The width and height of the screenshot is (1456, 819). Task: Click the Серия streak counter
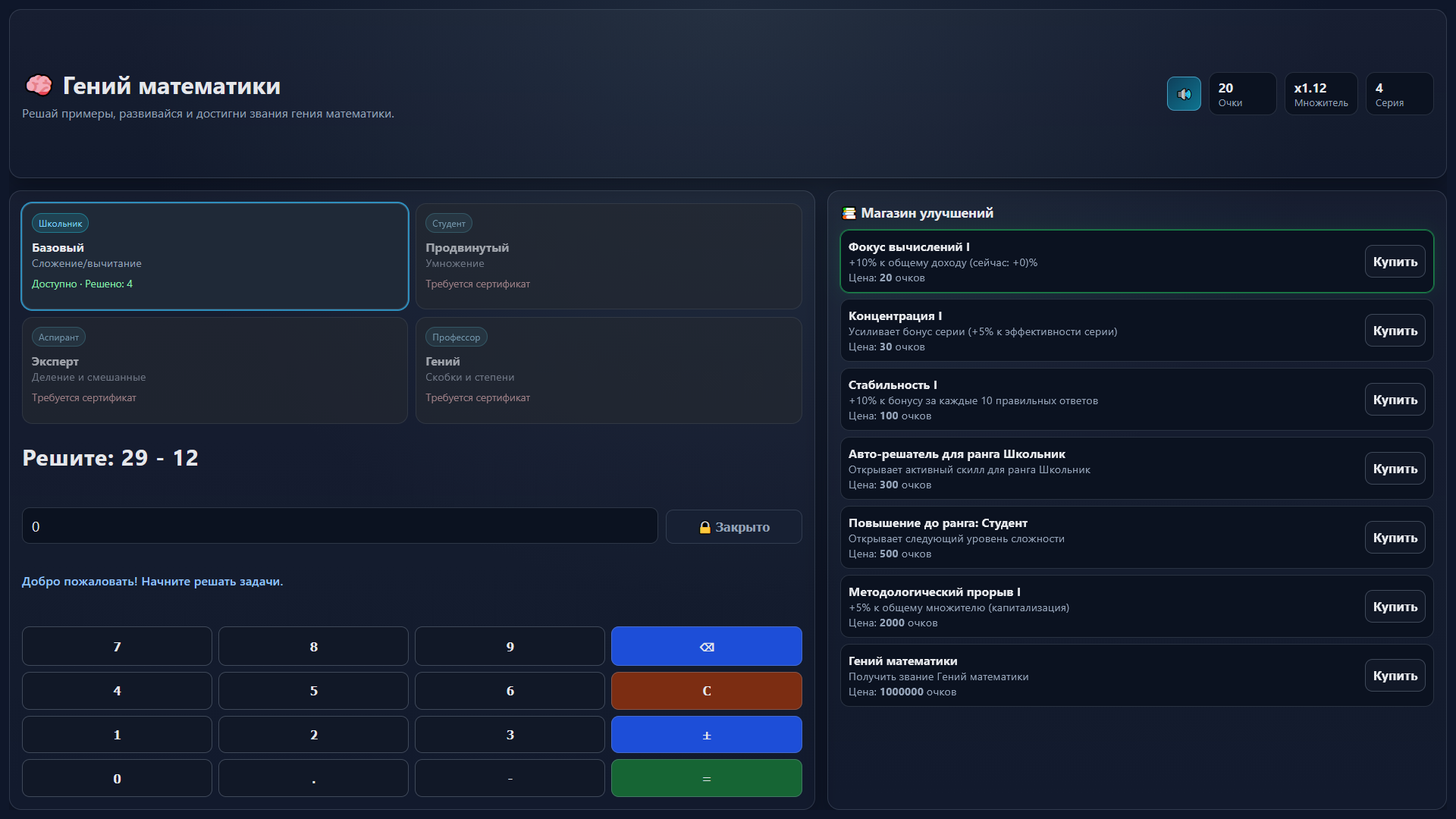click(1398, 93)
